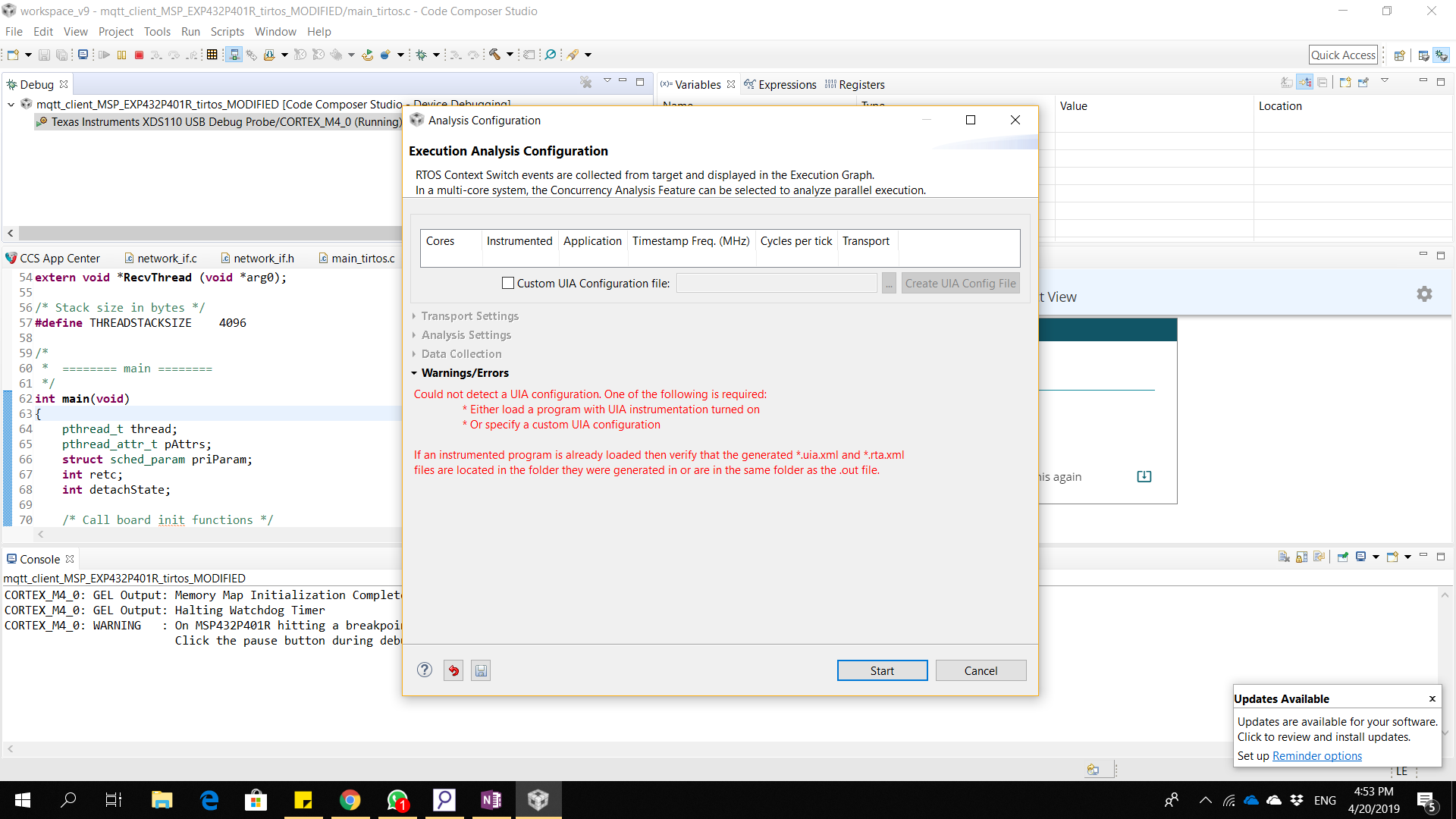Switch to the Expressions tab

786,84
